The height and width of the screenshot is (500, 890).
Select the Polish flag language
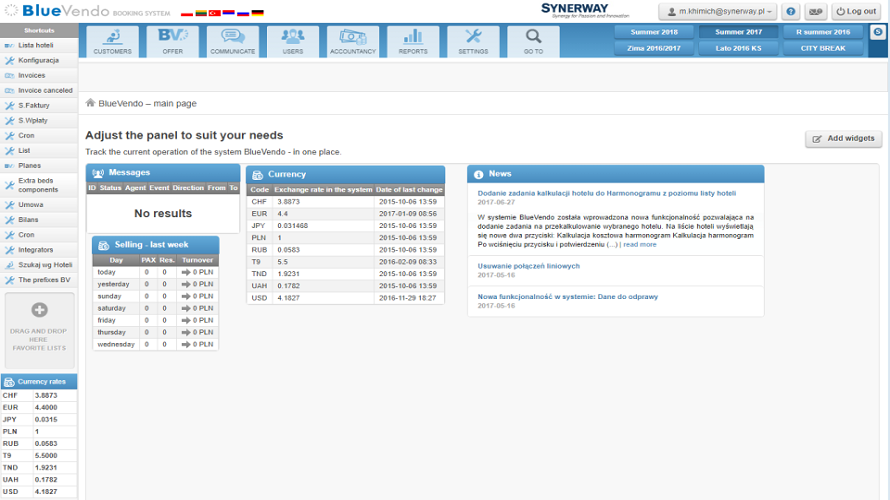click(187, 13)
